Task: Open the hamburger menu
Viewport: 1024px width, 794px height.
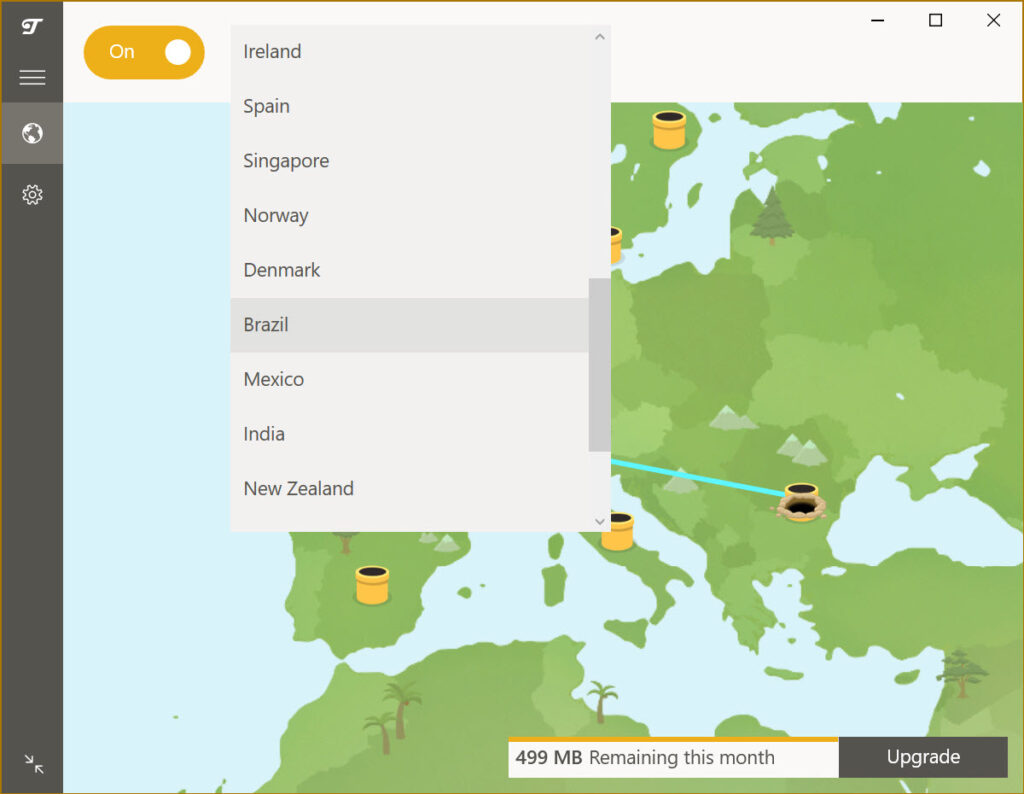Action: [x=32, y=78]
